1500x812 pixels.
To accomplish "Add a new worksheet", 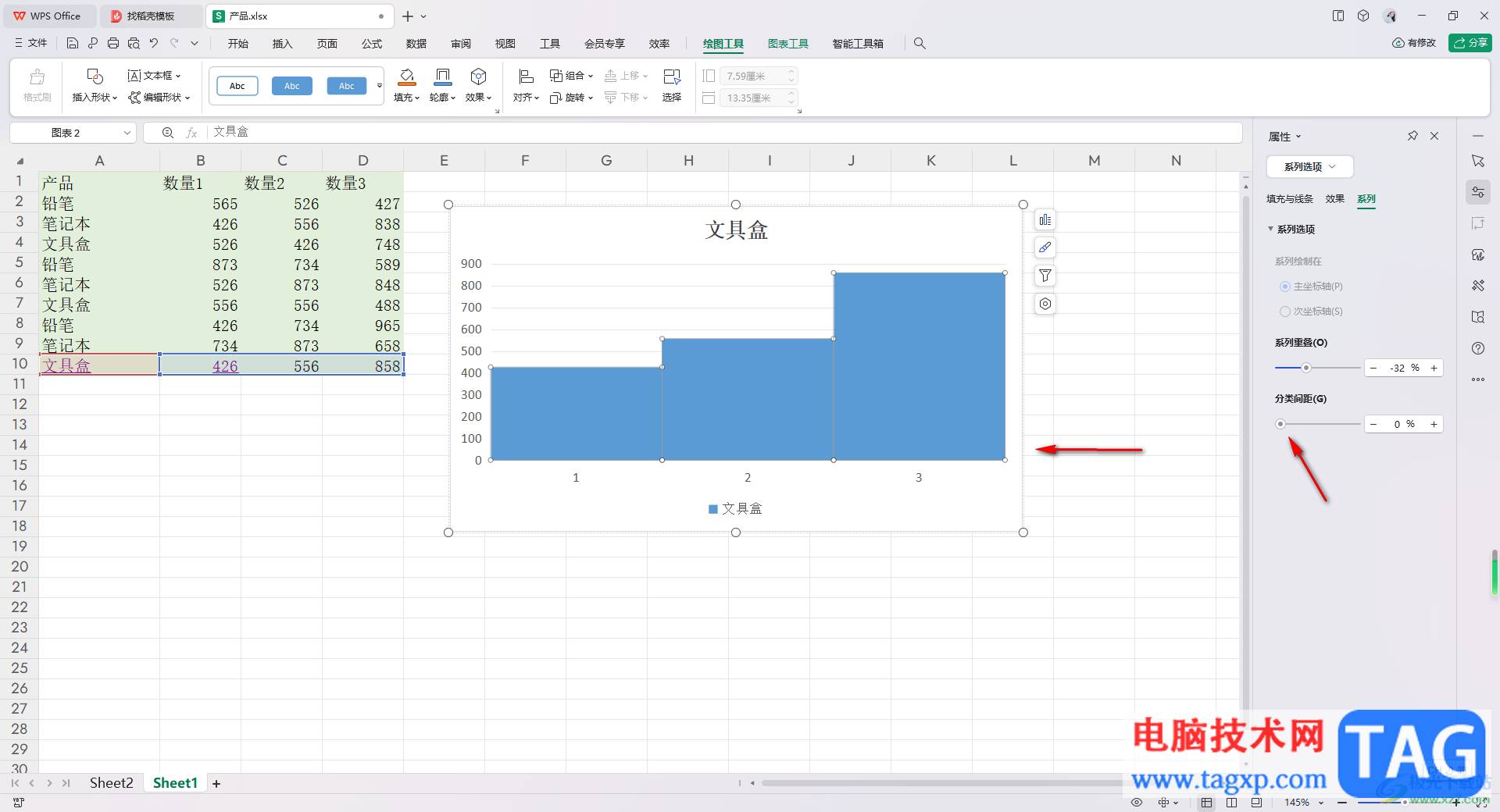I will 216,784.
